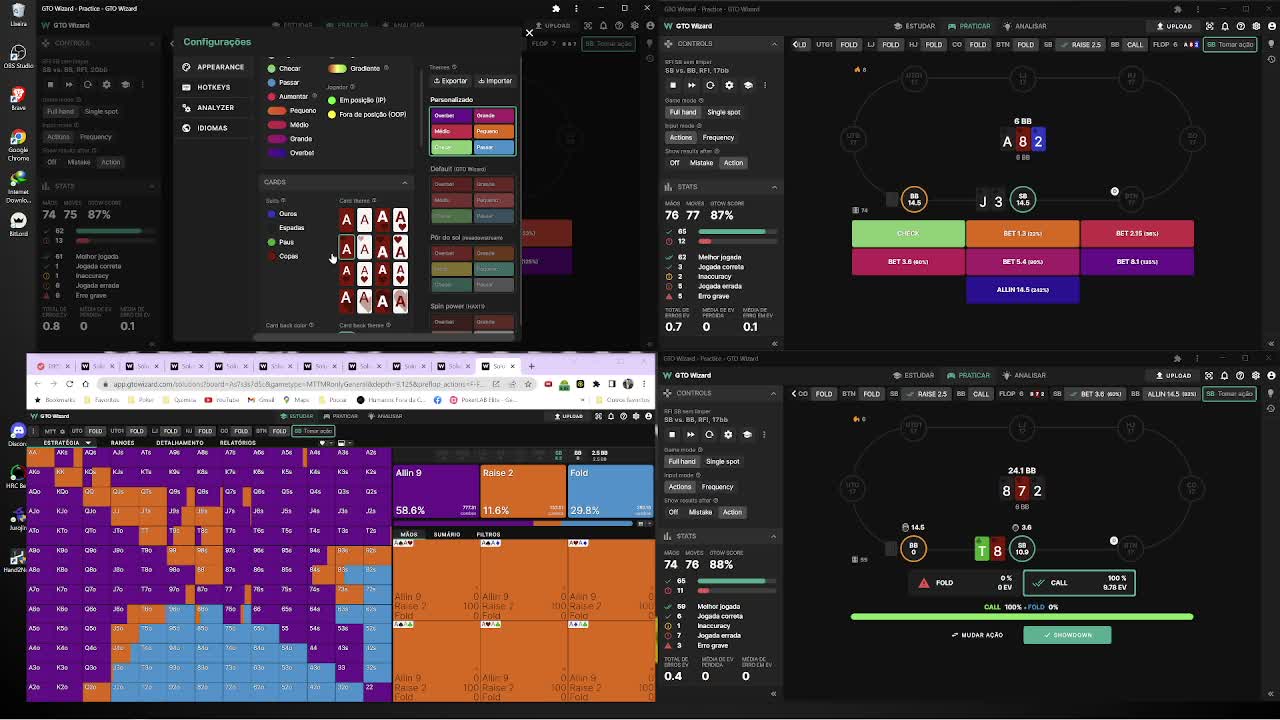Set show results to Mistake in top-right window
1280x720 pixels.
(x=701, y=163)
